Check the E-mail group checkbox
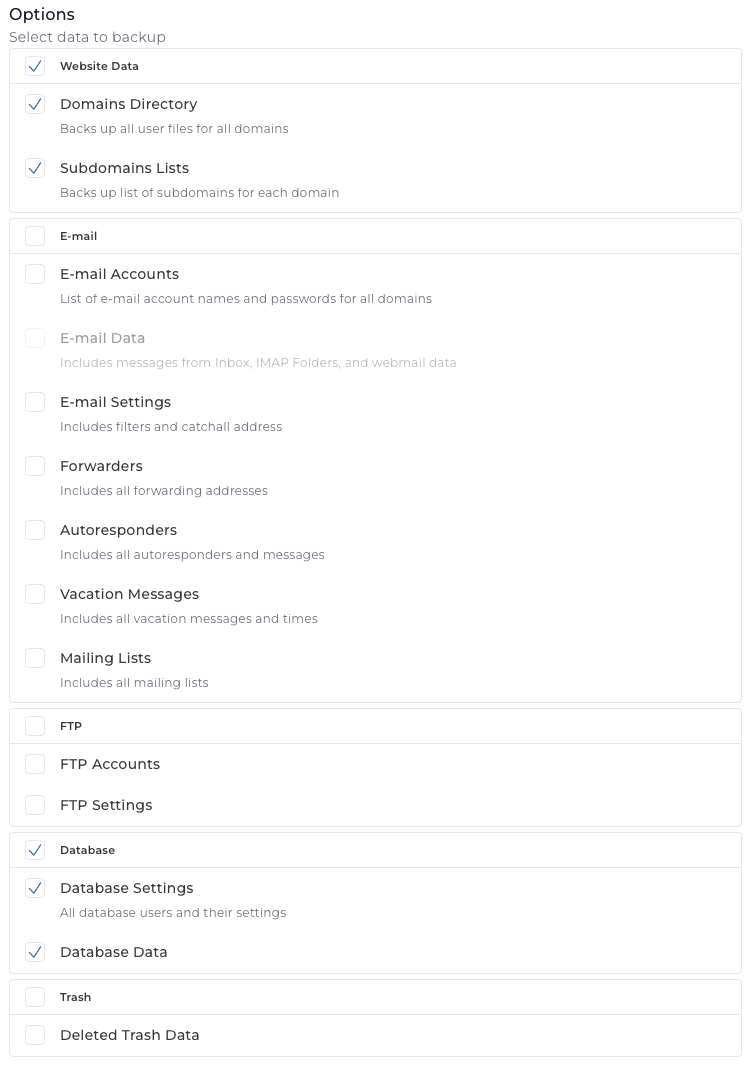Viewport: 752px width, 1075px height. tap(35, 236)
